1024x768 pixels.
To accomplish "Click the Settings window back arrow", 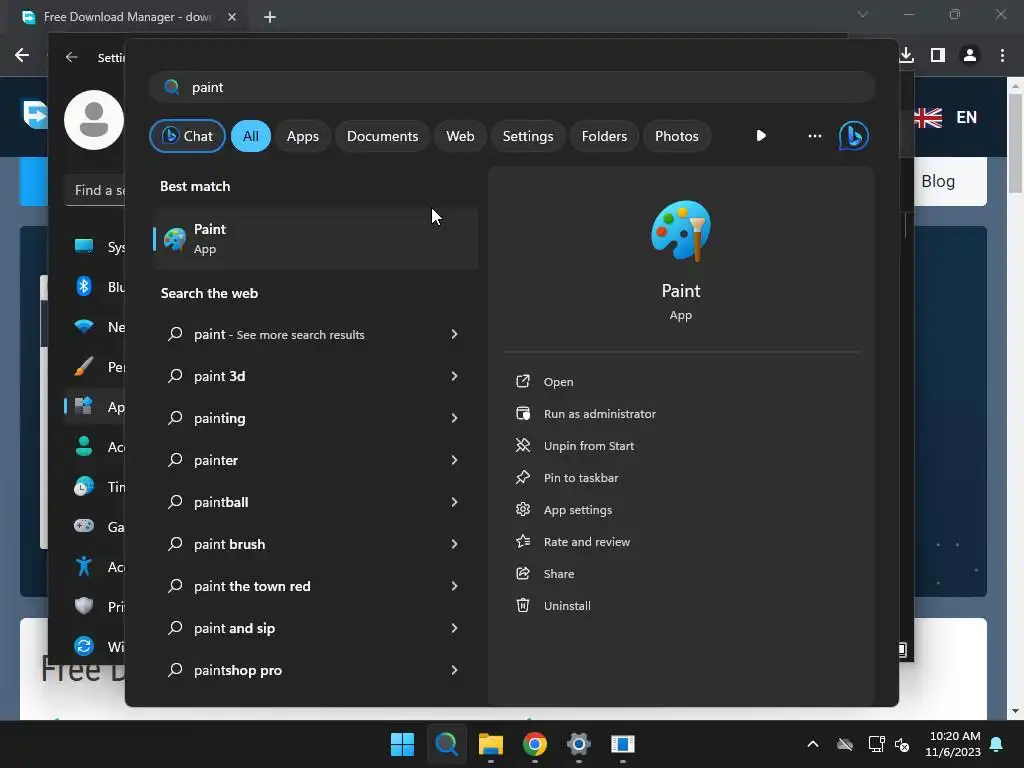I will [71, 57].
